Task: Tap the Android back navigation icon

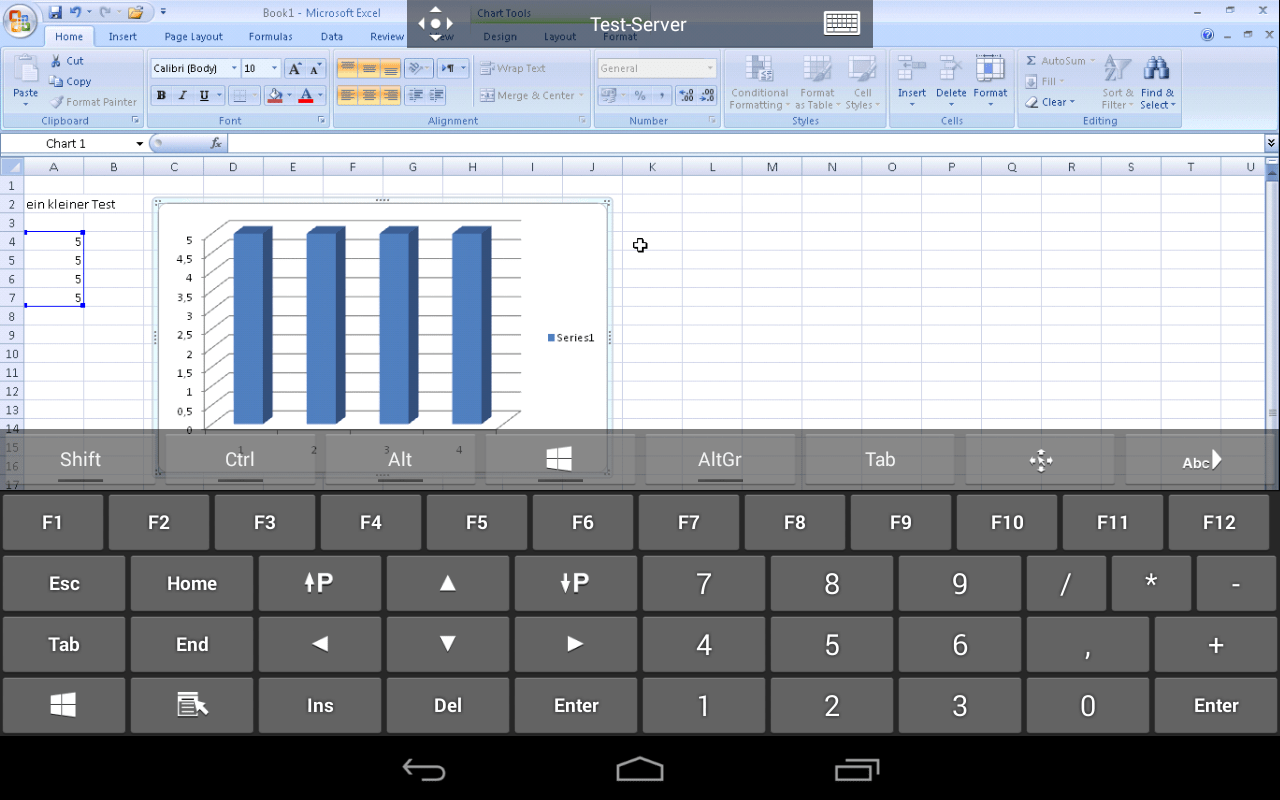Action: click(x=423, y=769)
